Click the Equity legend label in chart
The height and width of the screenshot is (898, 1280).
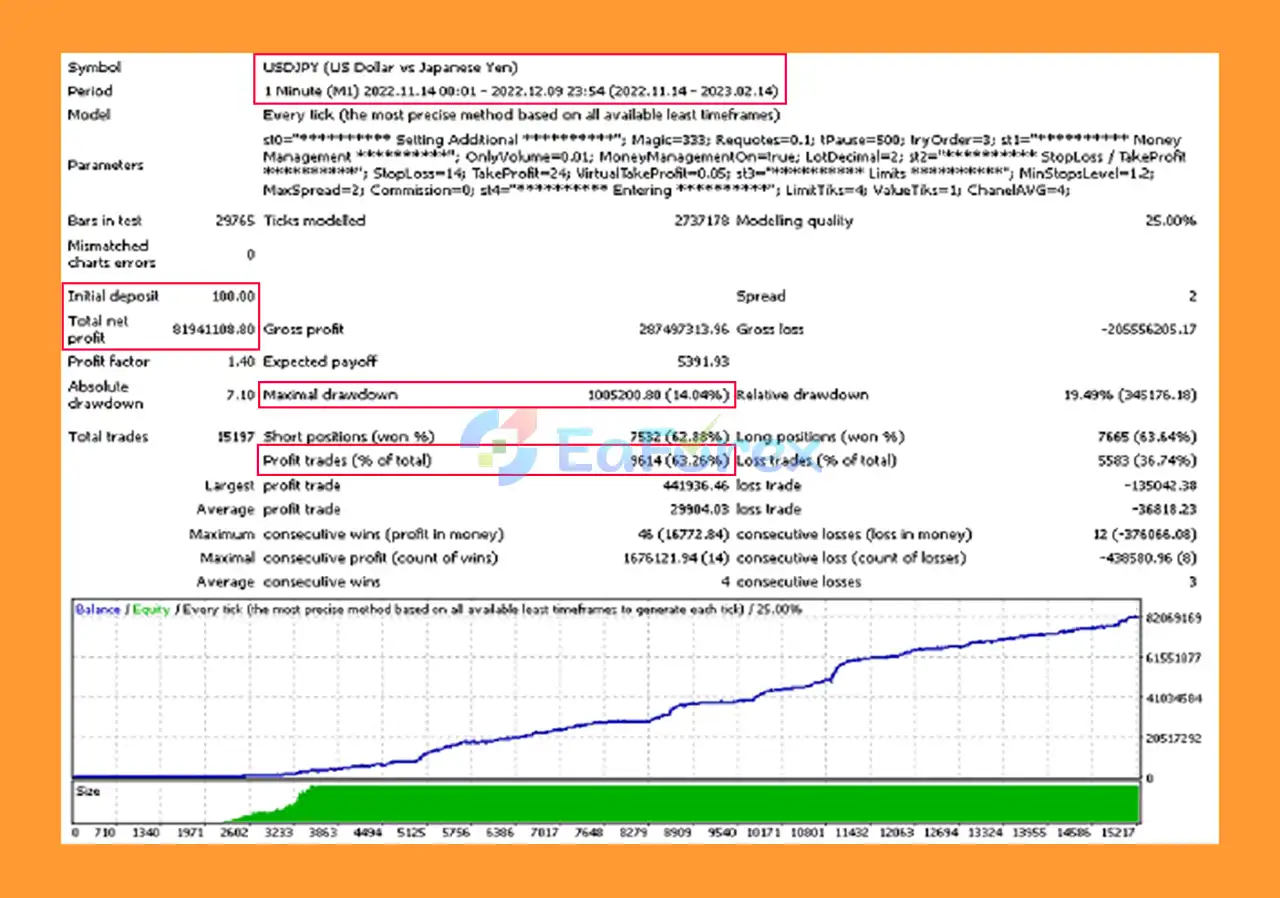149,610
